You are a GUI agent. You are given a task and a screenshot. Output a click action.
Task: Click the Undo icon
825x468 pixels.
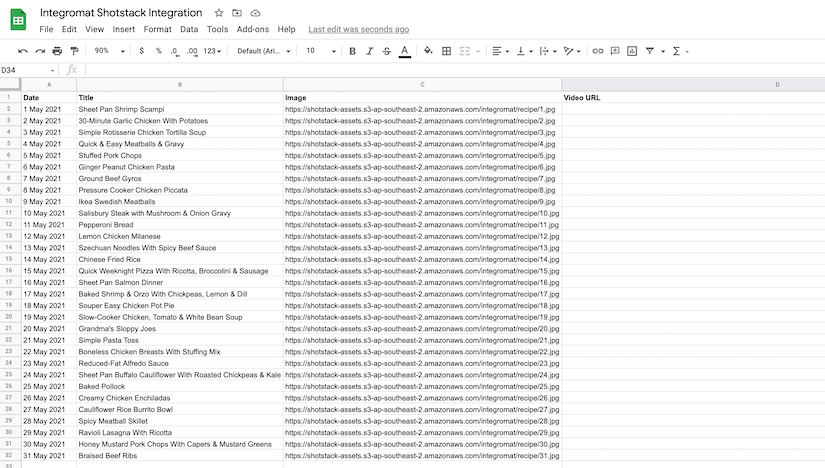coord(23,51)
